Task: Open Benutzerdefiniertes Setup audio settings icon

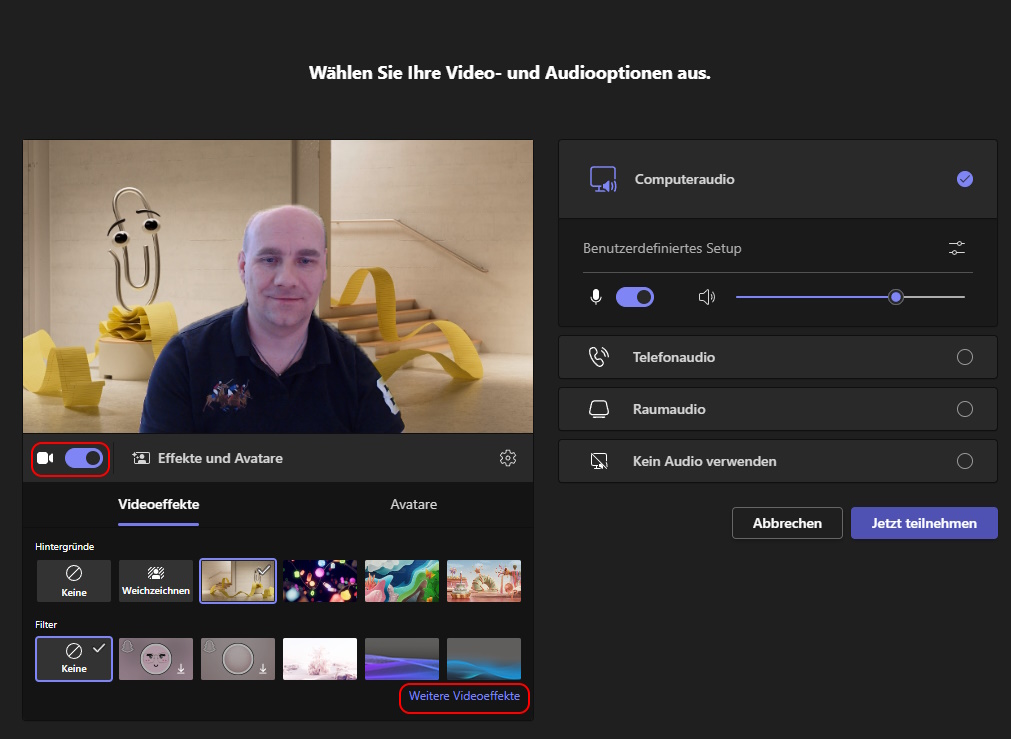Action: coord(957,248)
